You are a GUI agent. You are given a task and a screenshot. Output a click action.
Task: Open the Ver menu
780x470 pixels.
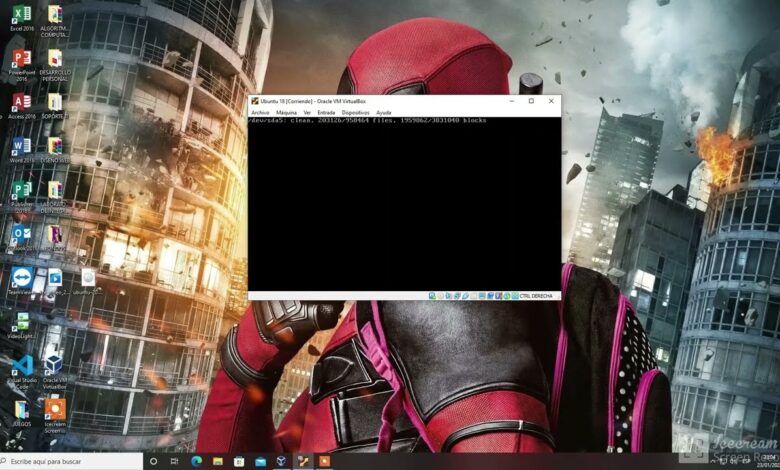(307, 113)
